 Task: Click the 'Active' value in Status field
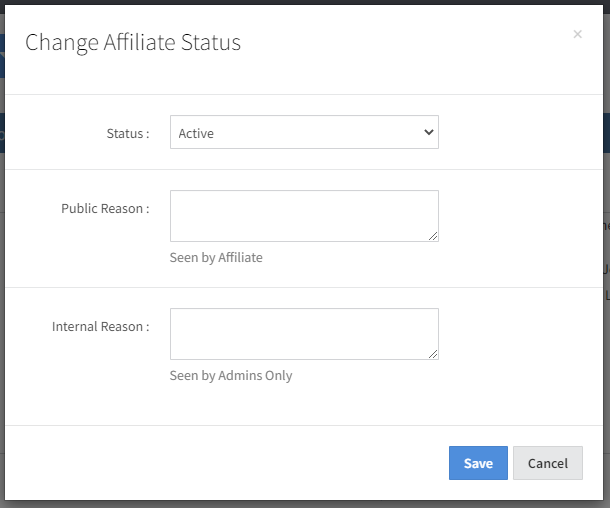[196, 133]
